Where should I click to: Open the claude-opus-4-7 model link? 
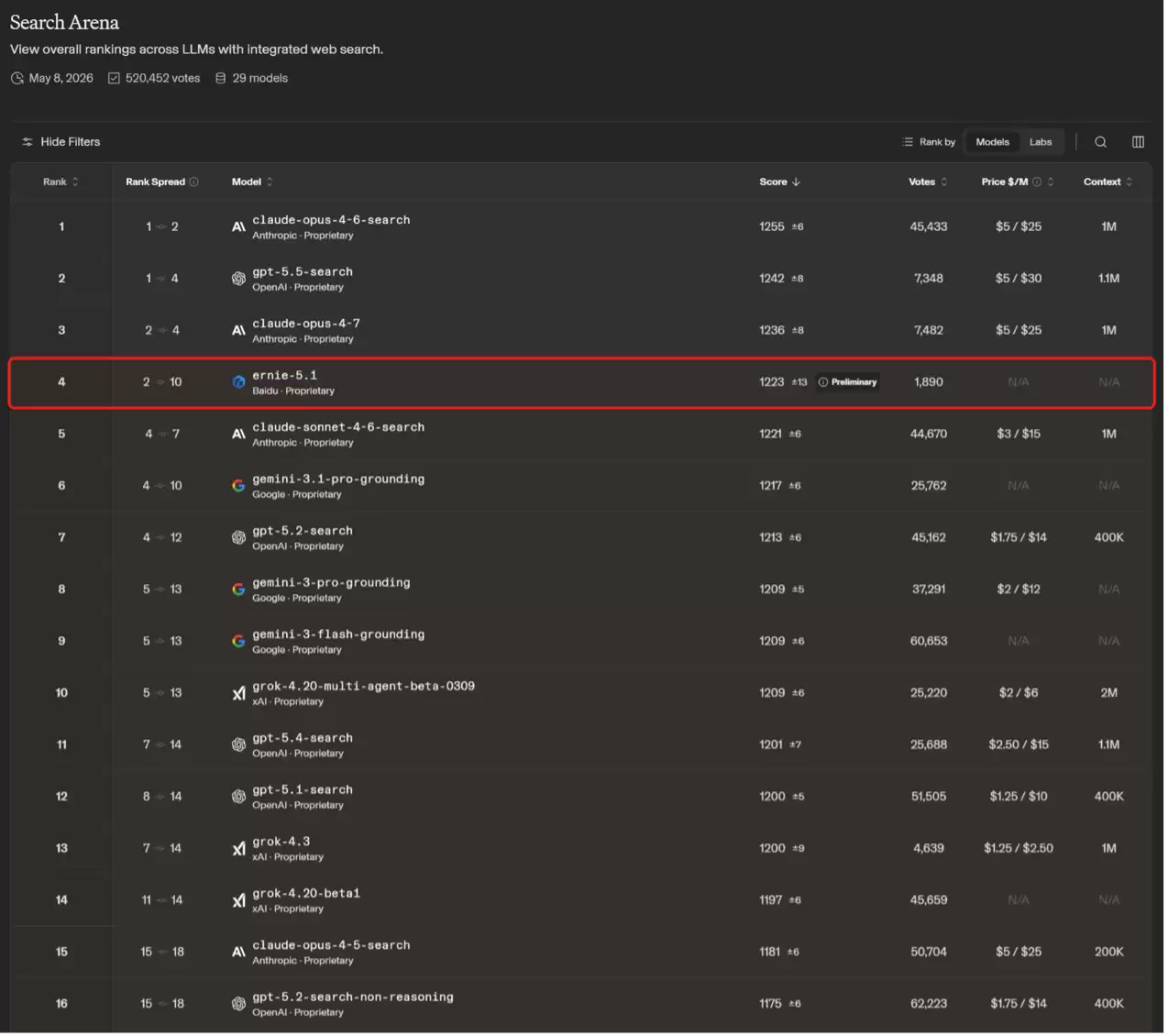point(307,325)
